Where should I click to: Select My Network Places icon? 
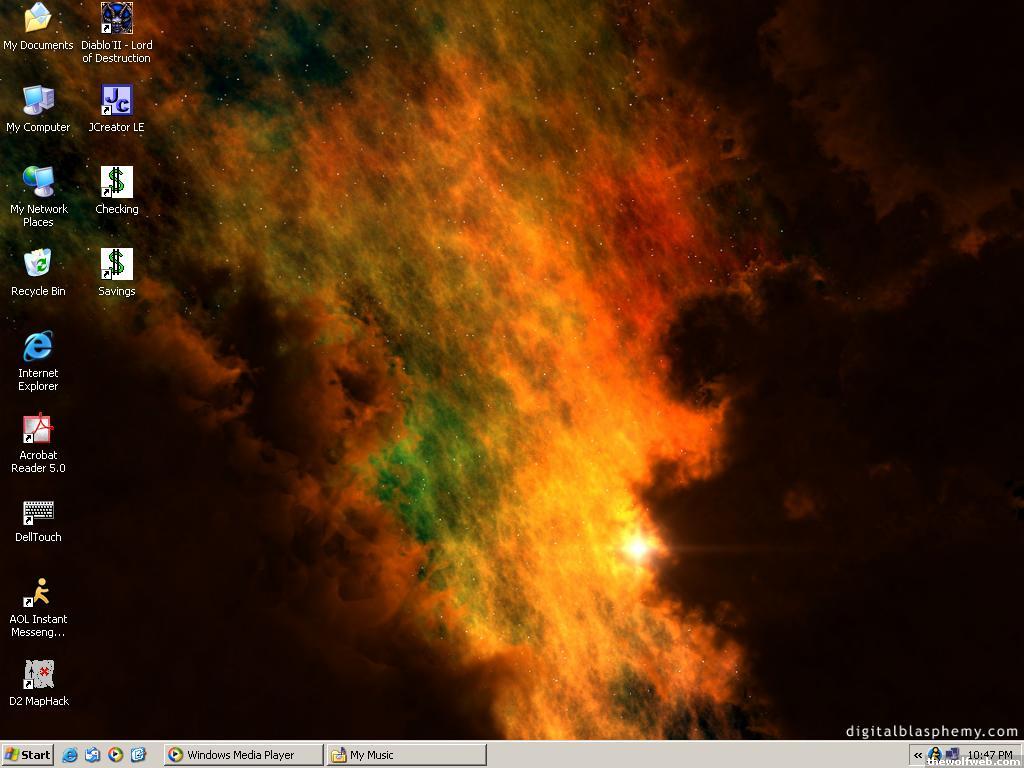(38, 183)
